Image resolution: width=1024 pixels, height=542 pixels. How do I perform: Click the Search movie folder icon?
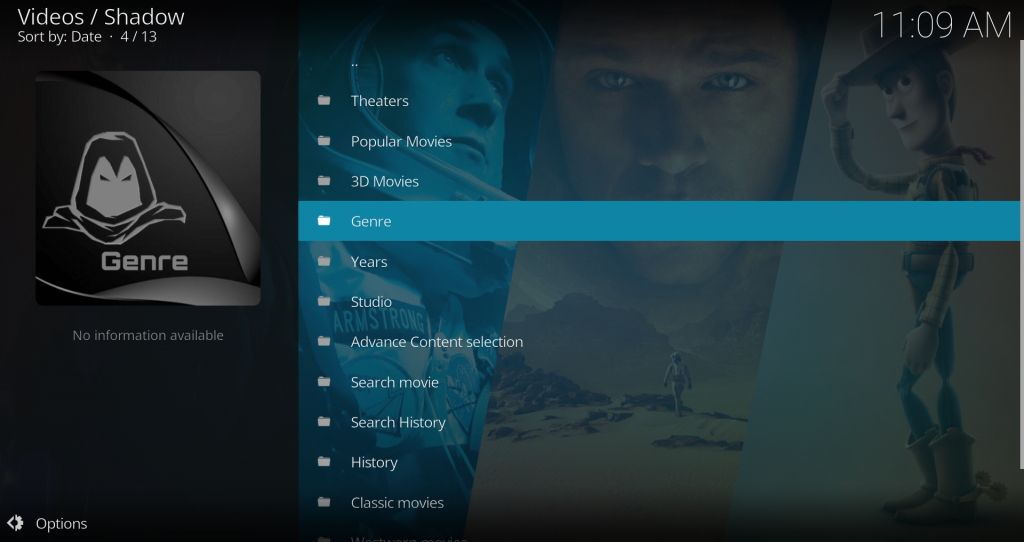[324, 382]
